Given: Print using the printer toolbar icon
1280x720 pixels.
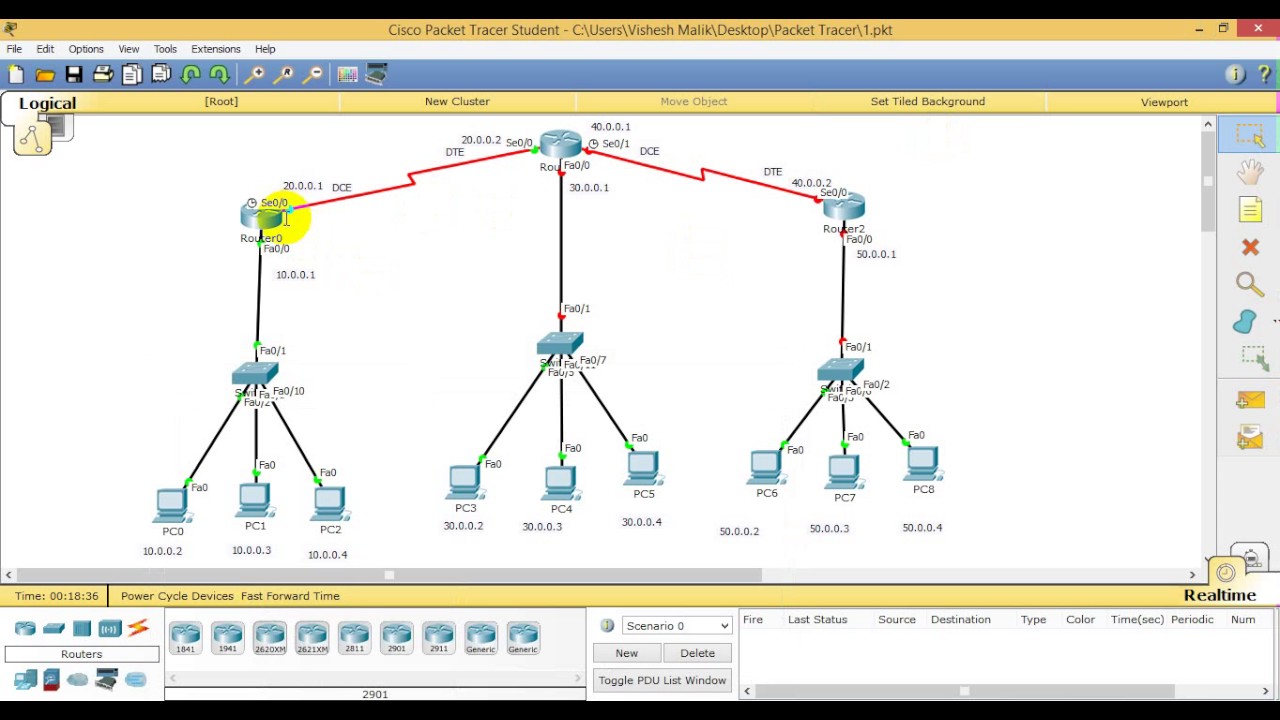Looking at the screenshot, I should coord(103,74).
